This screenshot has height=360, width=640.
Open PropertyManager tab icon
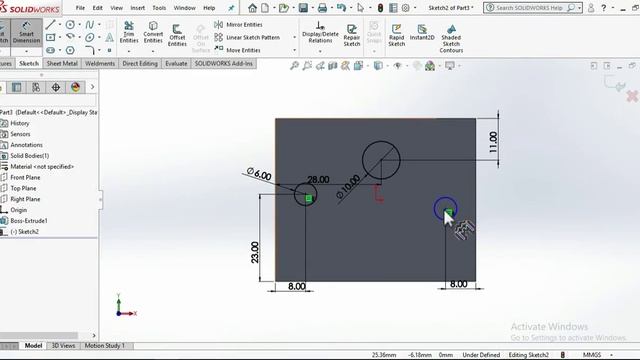[x=16, y=87]
